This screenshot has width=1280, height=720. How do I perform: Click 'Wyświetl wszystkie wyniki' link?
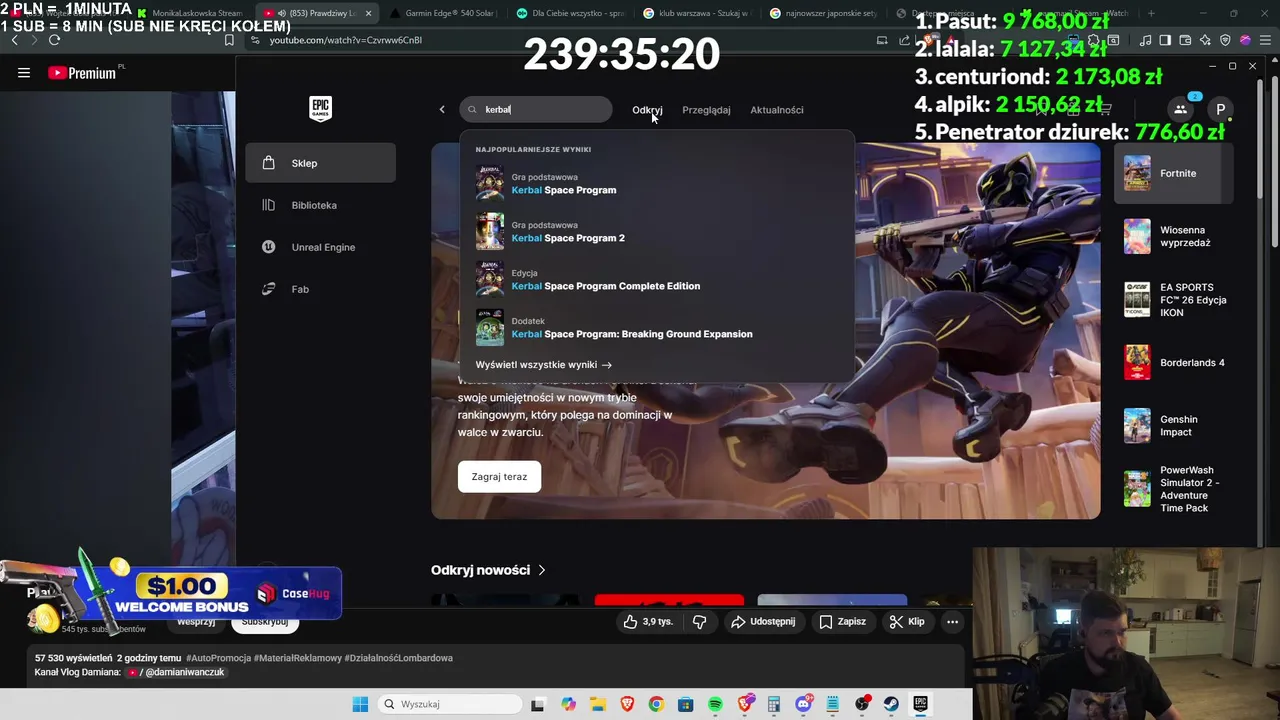pyautogui.click(x=543, y=365)
